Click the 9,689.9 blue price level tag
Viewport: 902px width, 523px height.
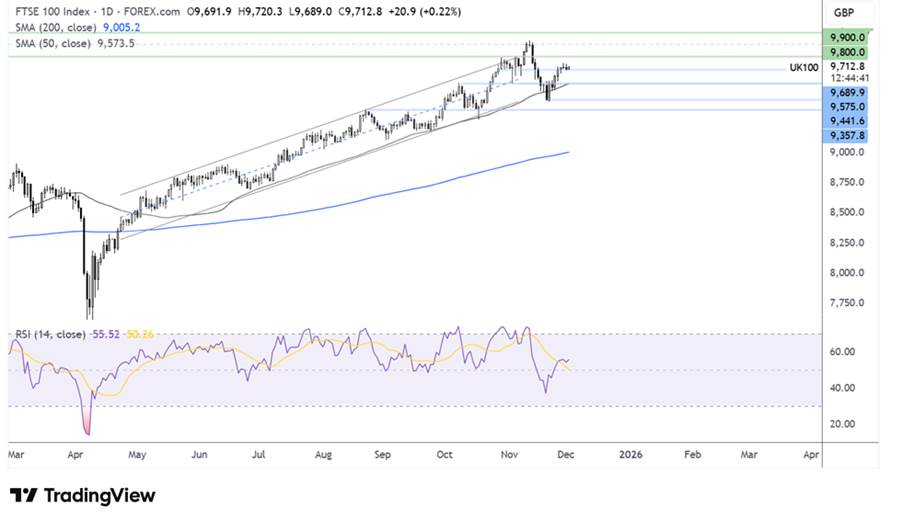tap(845, 92)
